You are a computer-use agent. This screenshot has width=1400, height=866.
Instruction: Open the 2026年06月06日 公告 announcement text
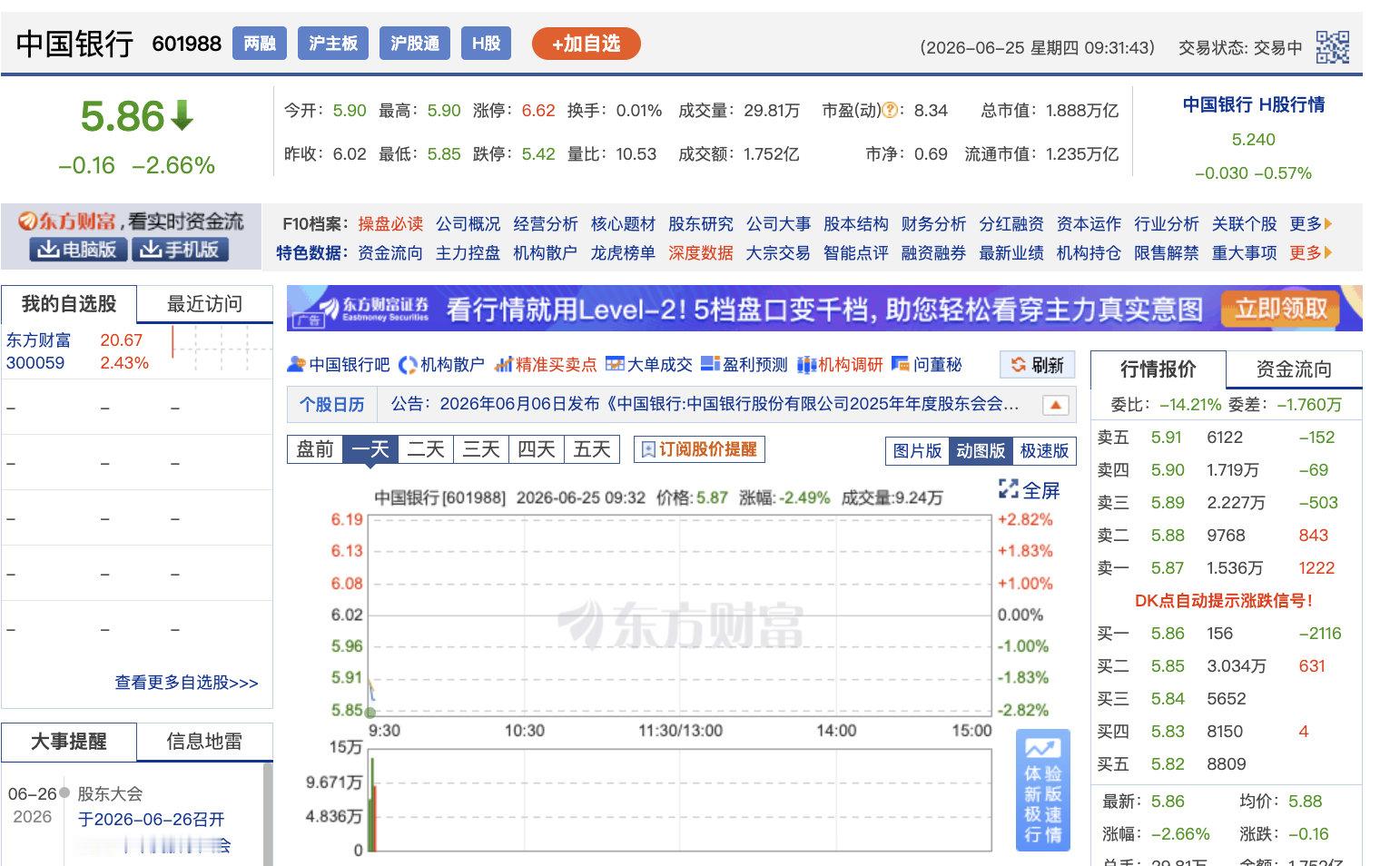[730, 403]
